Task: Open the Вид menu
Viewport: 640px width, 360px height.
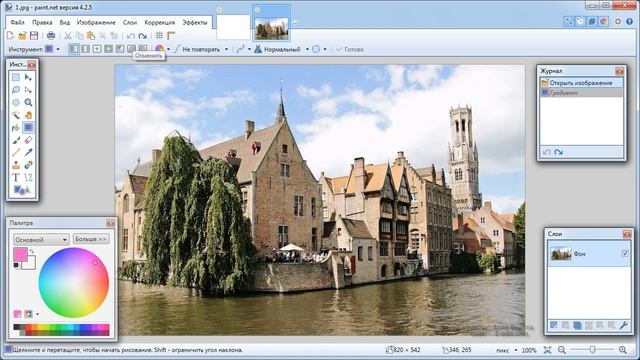Action: [64, 22]
